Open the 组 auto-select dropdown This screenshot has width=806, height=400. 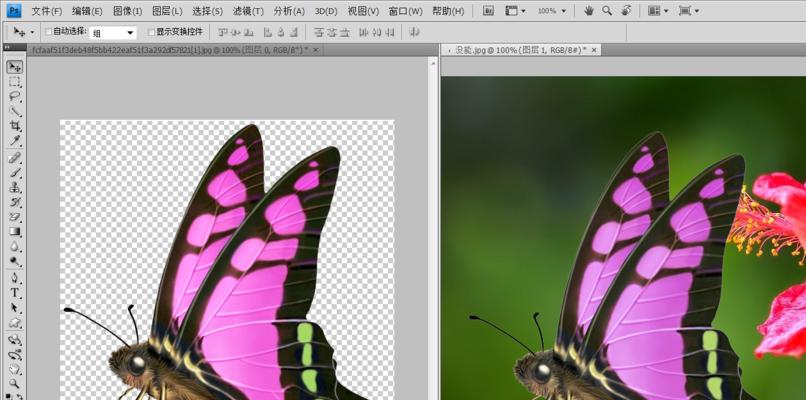pos(113,33)
